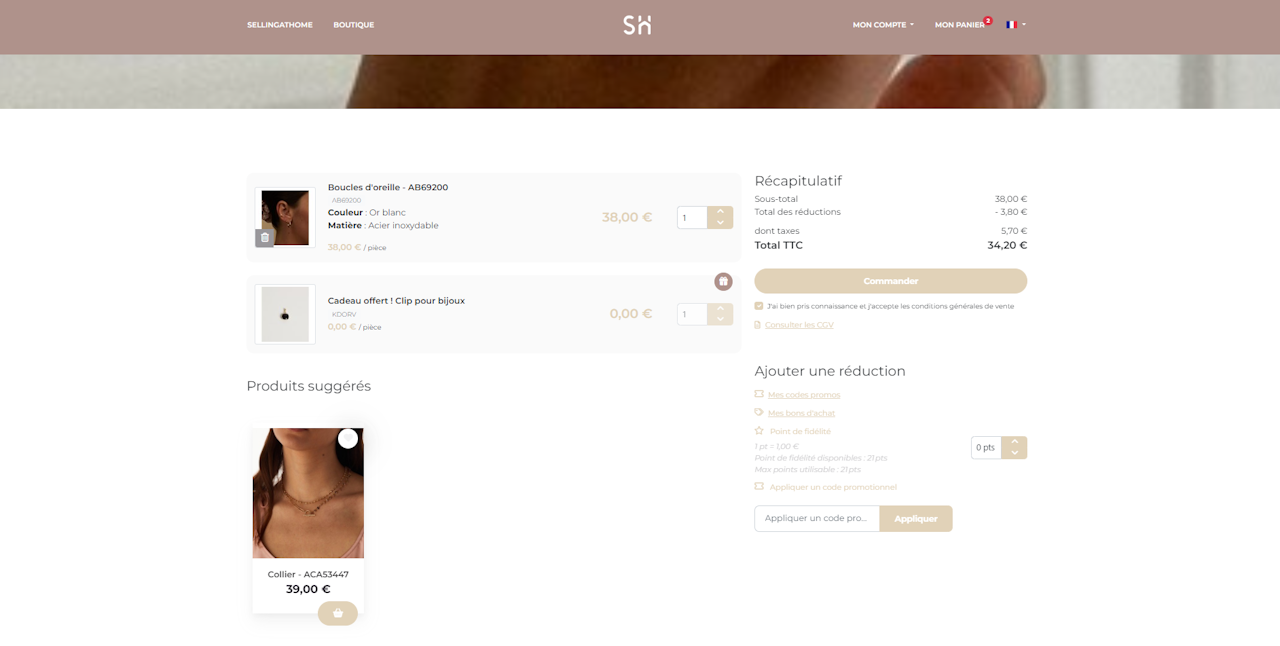Open the Mes codes promos link
This screenshot has height=646, width=1280.
pos(803,395)
